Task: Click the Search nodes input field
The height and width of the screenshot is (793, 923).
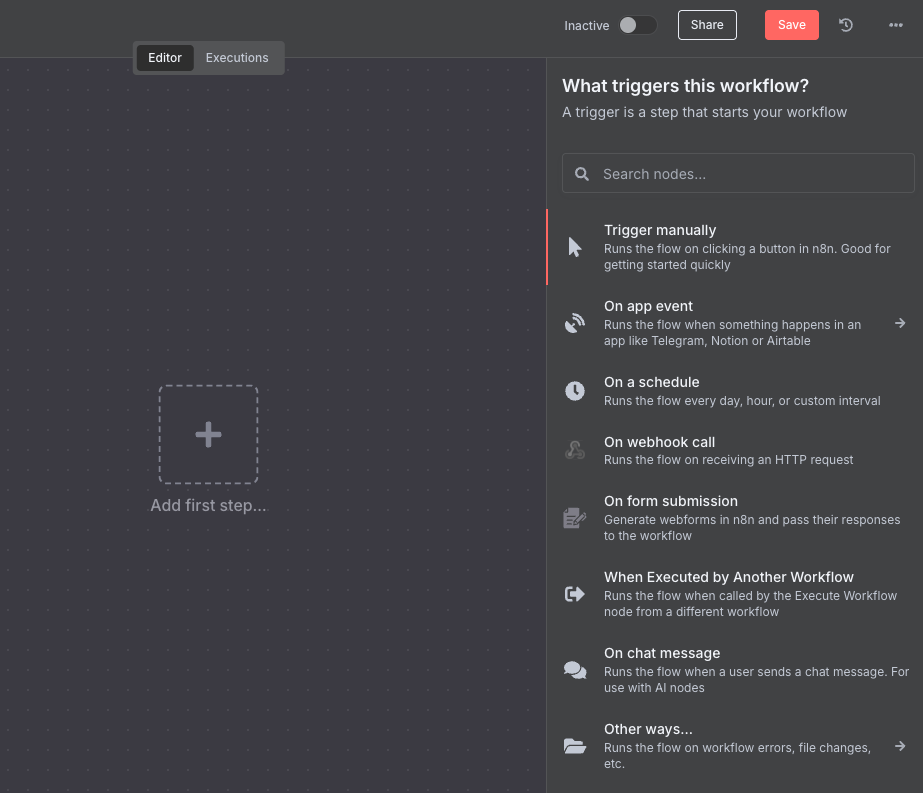Action: click(x=750, y=174)
